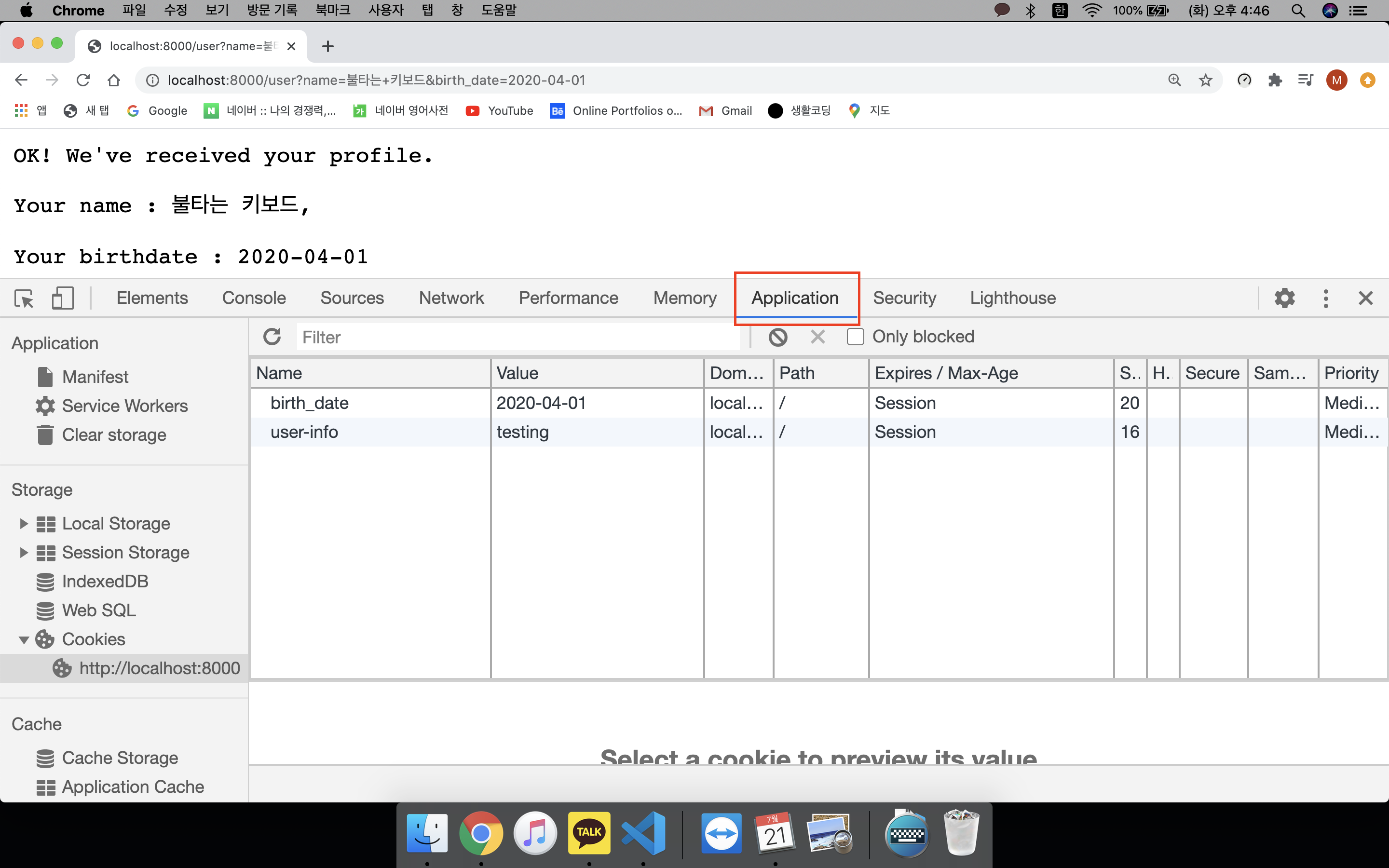Open Clear storage in the sidebar
Screen dimensions: 1389x868
click(x=114, y=434)
